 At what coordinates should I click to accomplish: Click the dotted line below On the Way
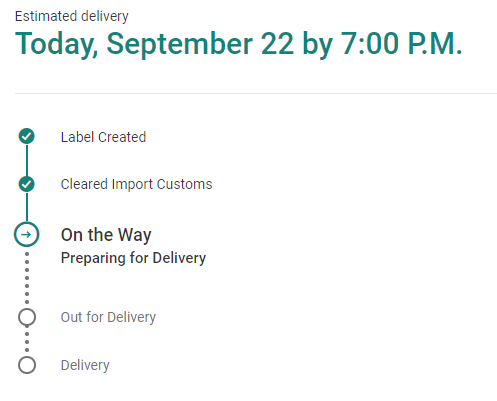(x=27, y=278)
